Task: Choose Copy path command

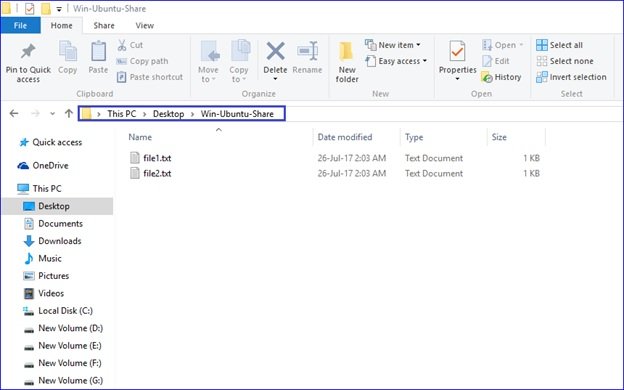Action: pyautogui.click(x=142, y=61)
